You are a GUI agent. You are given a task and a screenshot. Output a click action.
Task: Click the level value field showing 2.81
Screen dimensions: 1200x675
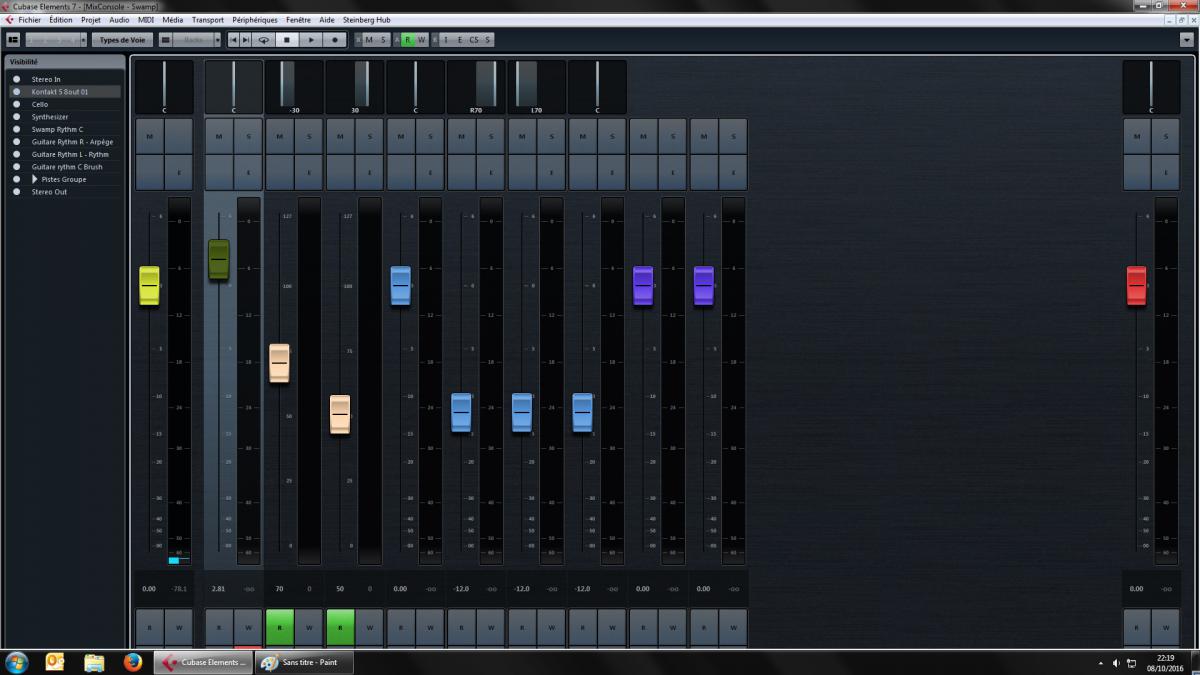tap(219, 589)
